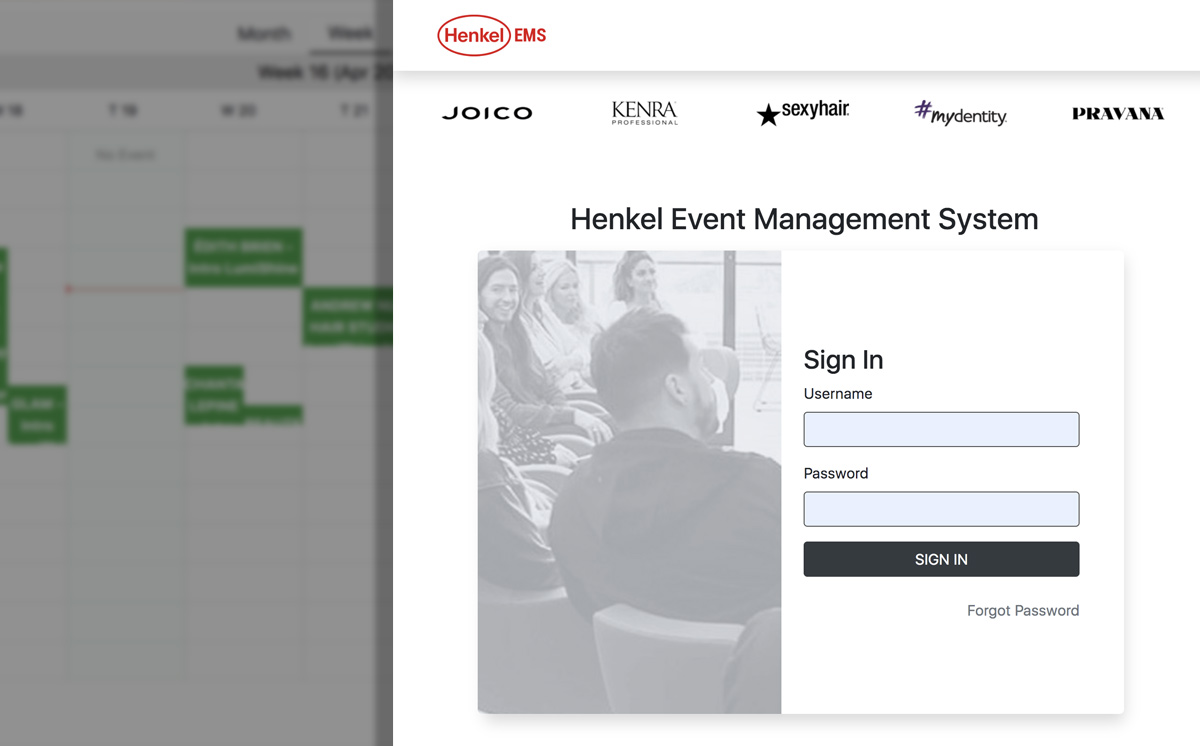This screenshot has width=1200, height=746.
Task: Focus the Password input field
Action: pyautogui.click(x=941, y=509)
